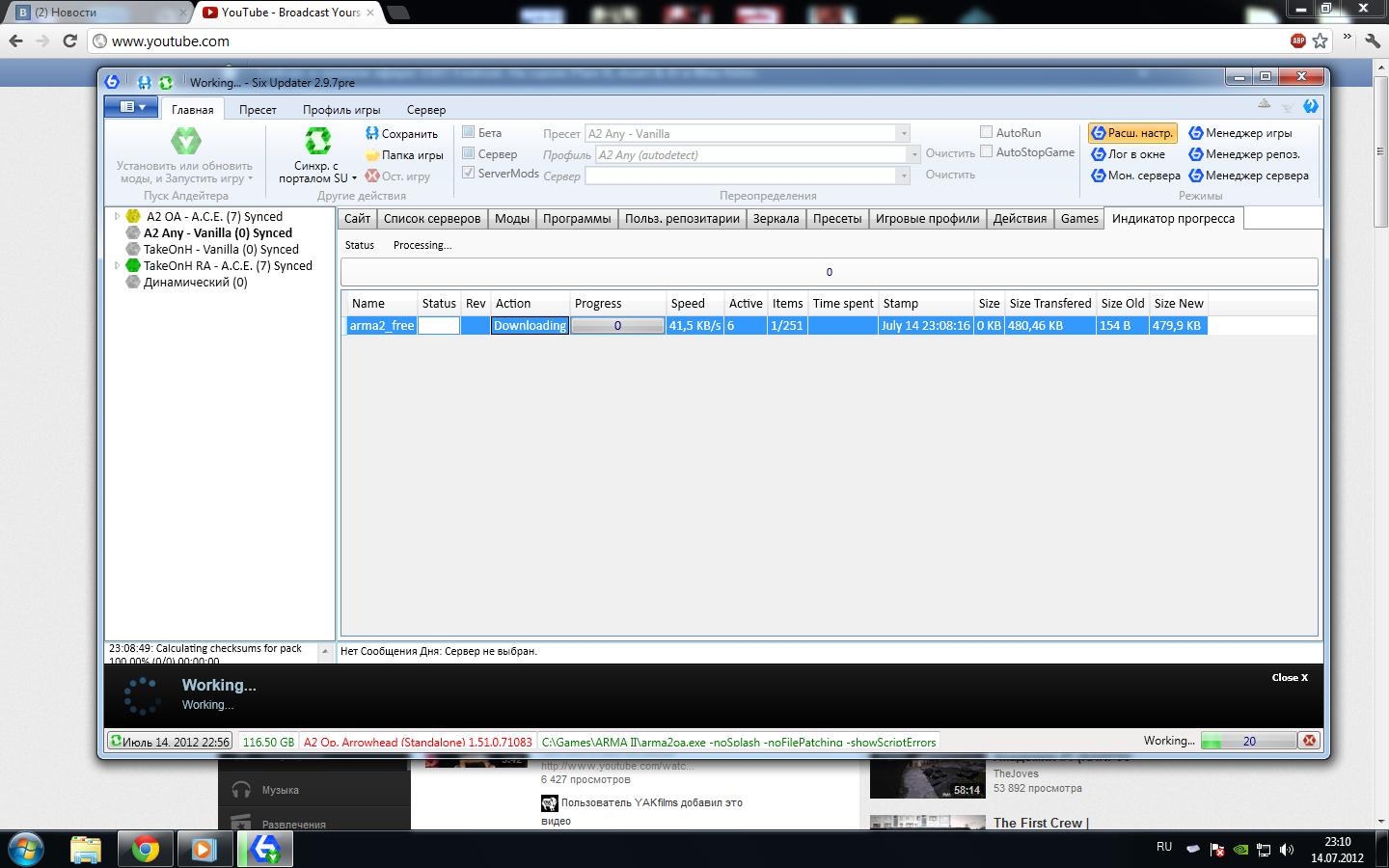Toggle the Сервер checkbox
Viewport: 1389px width, 868px height.
469,153
